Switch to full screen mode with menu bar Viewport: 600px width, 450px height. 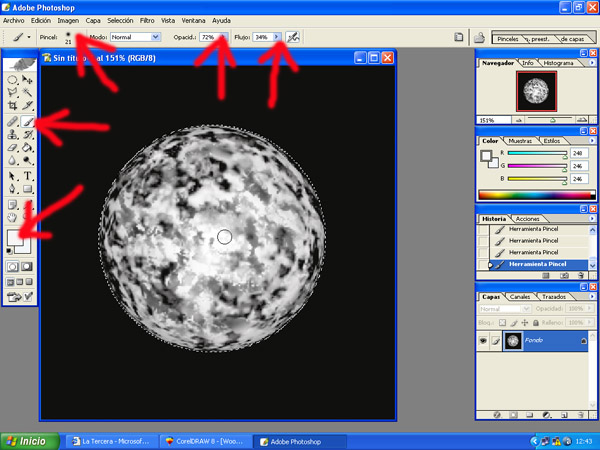(x=20, y=282)
